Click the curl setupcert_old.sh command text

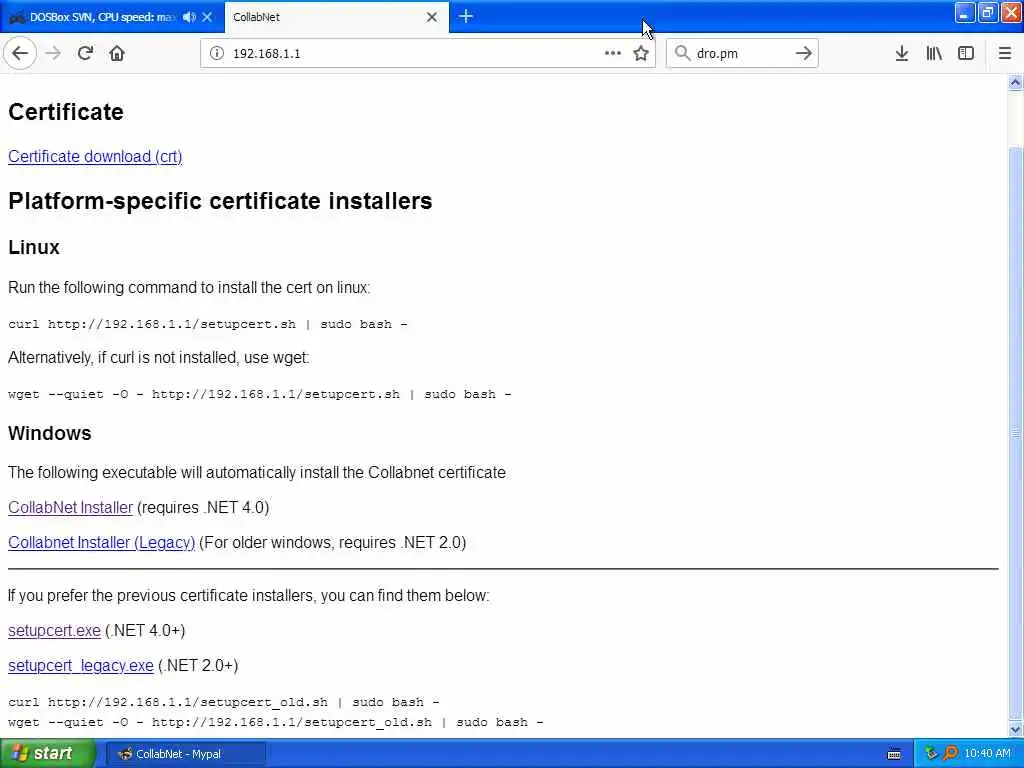(x=223, y=702)
